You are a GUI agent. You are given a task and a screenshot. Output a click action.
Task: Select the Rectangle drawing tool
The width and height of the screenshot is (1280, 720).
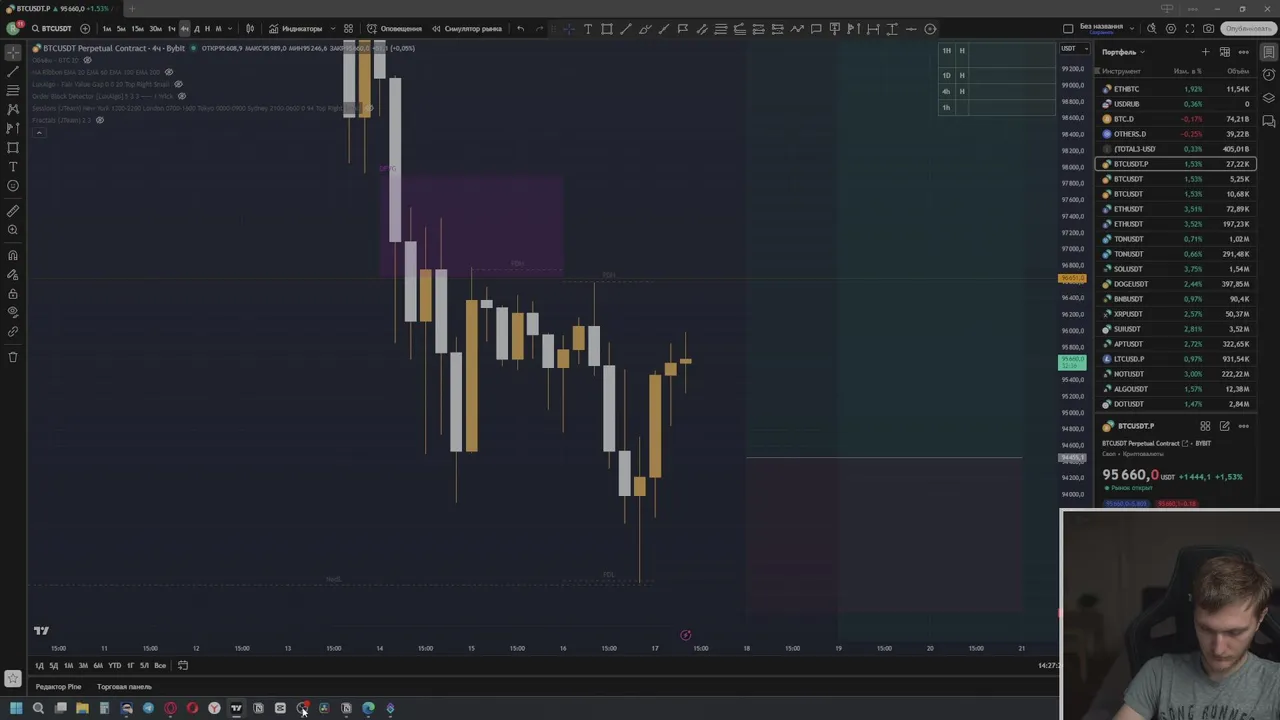607,28
